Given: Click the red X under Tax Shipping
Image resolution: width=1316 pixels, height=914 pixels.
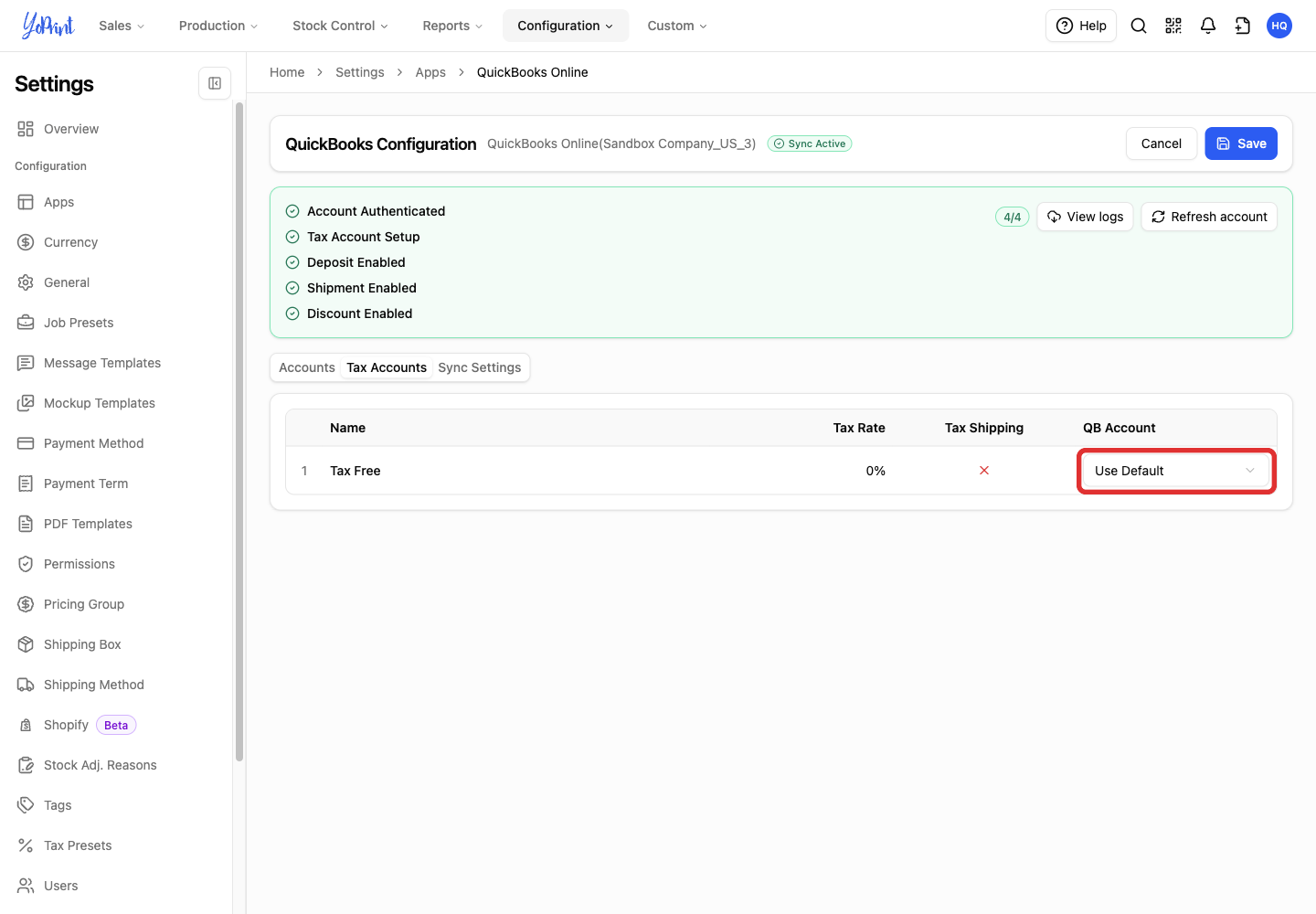Looking at the screenshot, I should (x=984, y=471).
